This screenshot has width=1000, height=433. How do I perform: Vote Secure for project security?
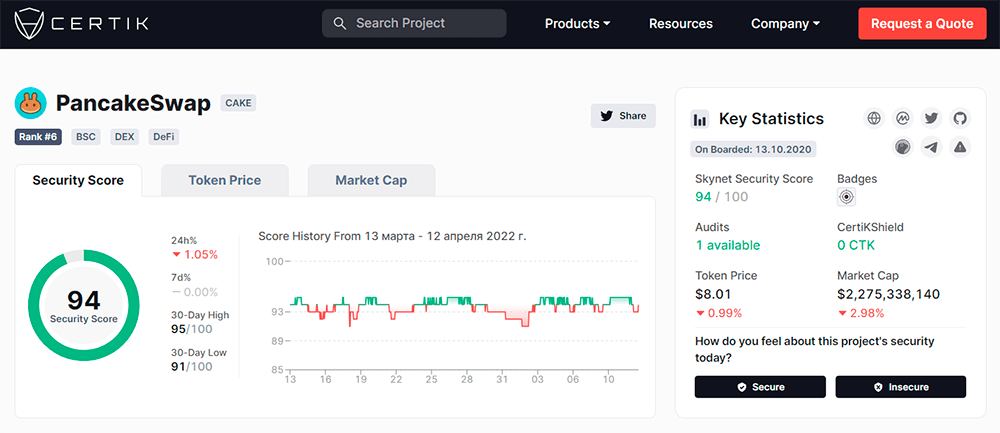pyautogui.click(x=760, y=387)
